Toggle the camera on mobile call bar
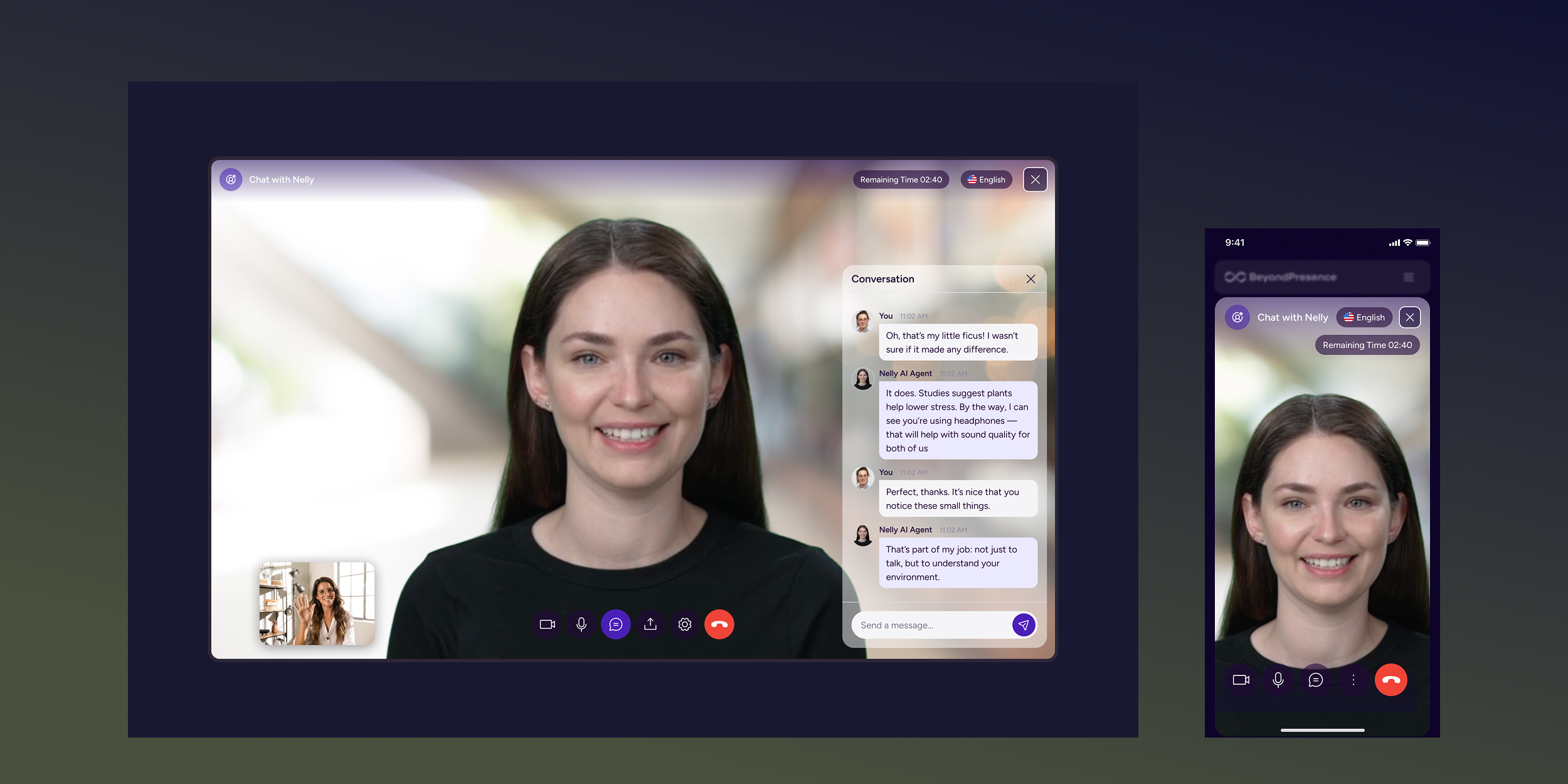1568x784 pixels. tap(1241, 680)
